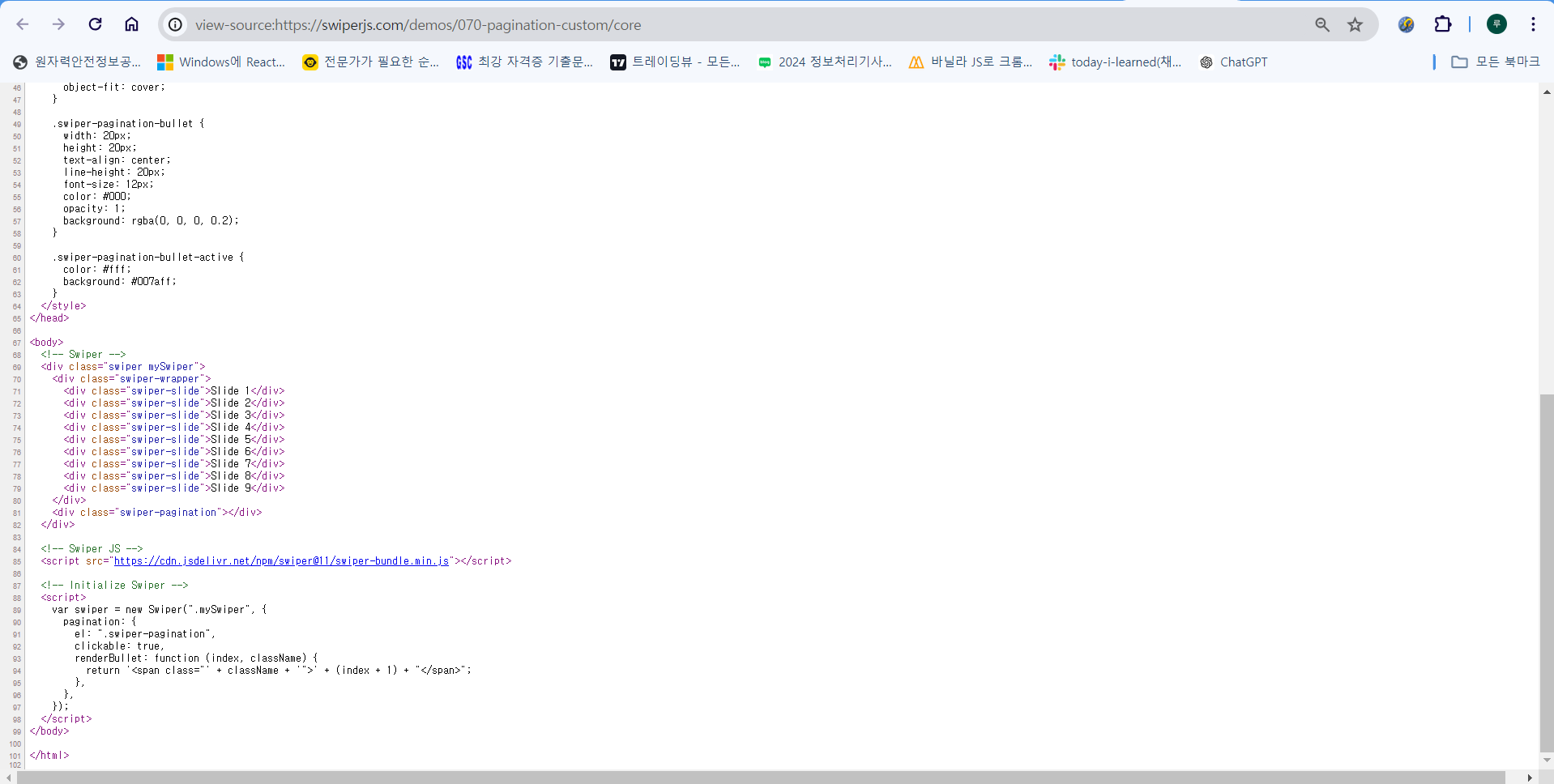This screenshot has height=784, width=1554.
Task: Open site information icon in address bar
Action: pos(175,25)
